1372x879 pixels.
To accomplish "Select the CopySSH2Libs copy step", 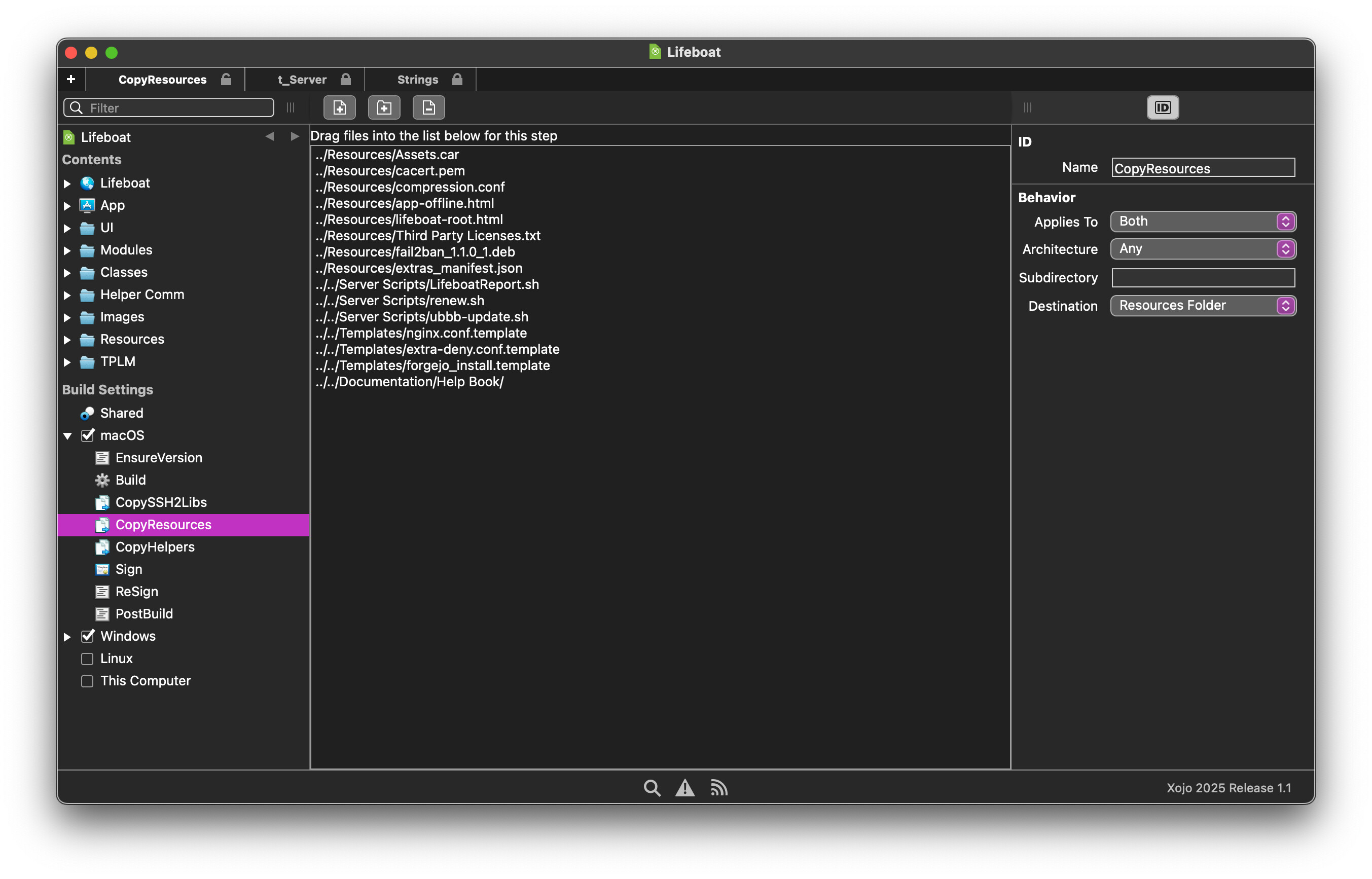I will point(161,502).
